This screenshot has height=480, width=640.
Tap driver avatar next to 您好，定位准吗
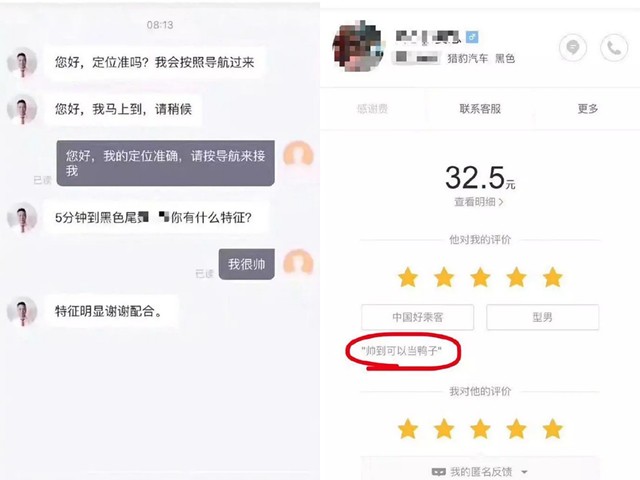click(x=22, y=62)
